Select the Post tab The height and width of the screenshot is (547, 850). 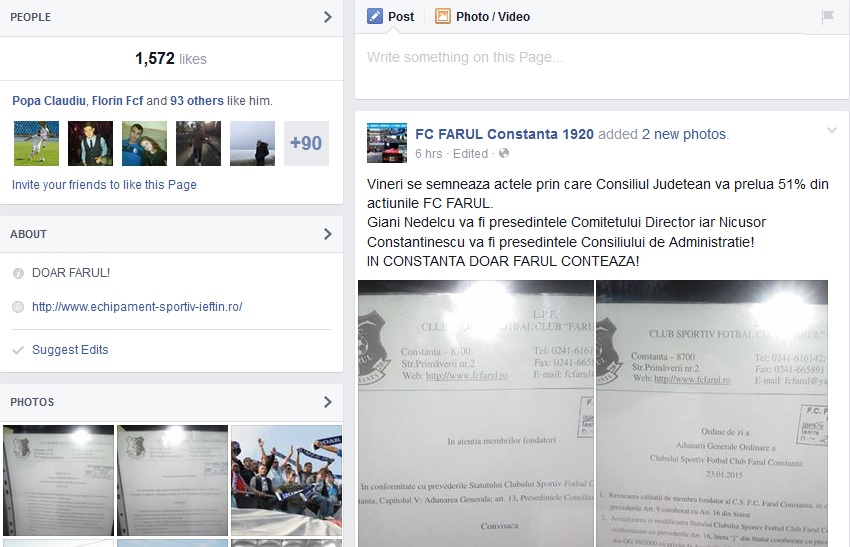[391, 16]
